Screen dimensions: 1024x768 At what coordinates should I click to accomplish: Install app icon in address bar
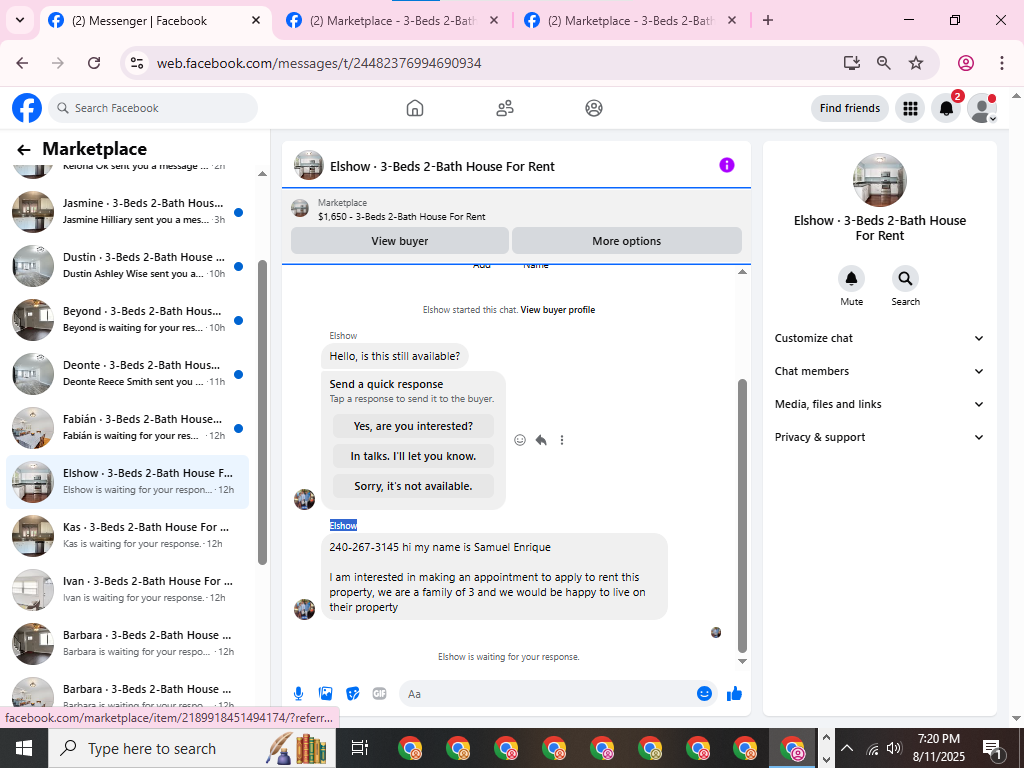click(x=851, y=63)
